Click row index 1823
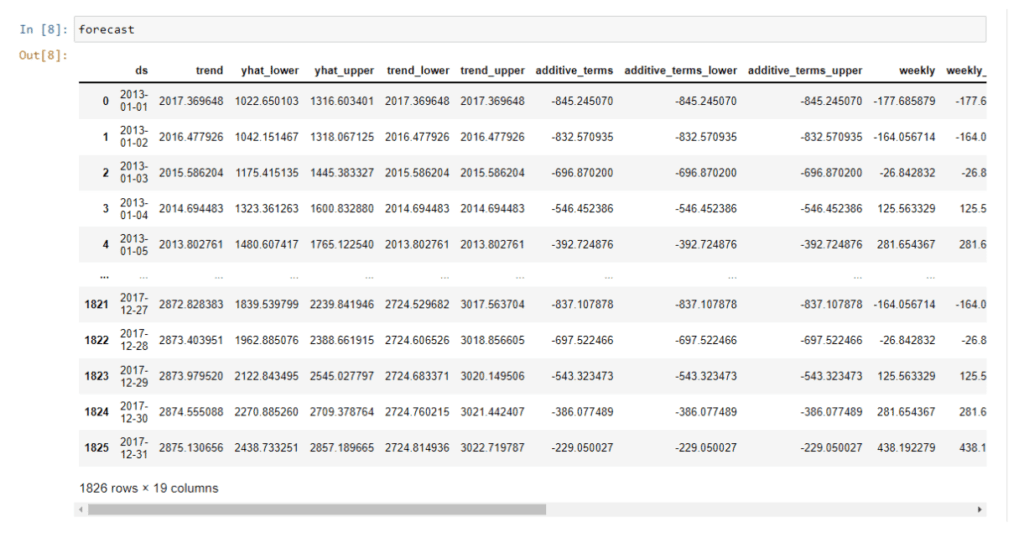The width and height of the screenshot is (1024, 538). 97,376
